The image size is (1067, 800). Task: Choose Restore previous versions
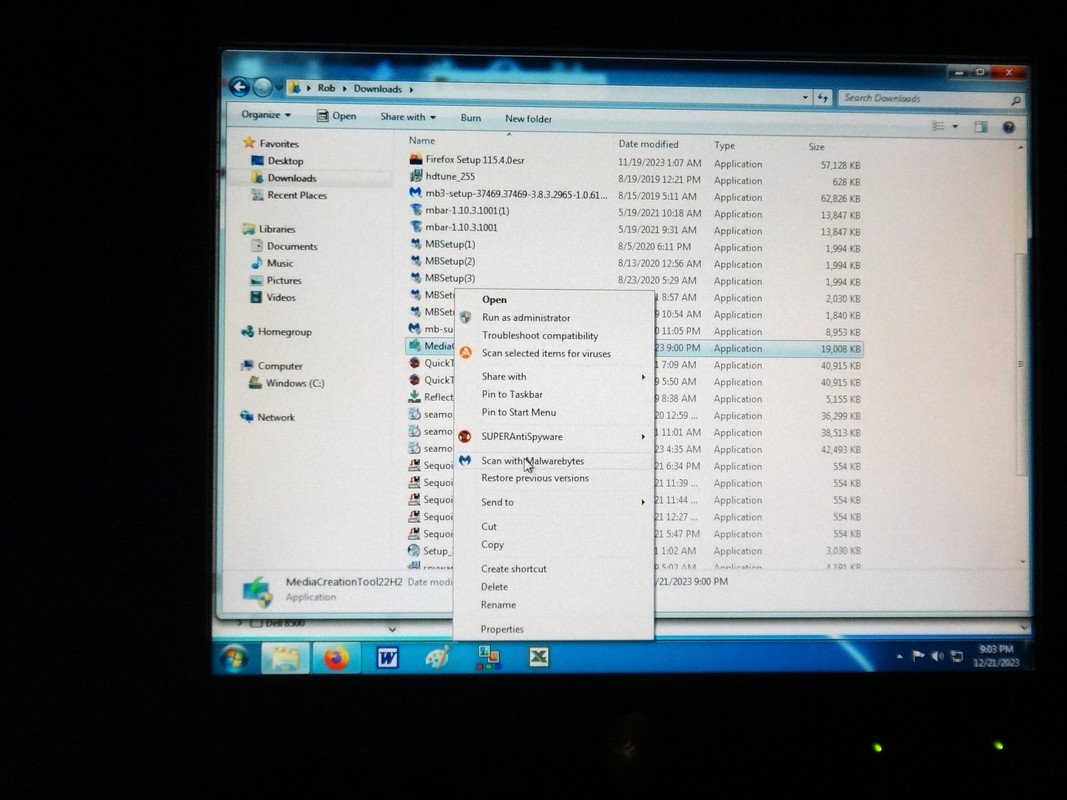point(535,478)
